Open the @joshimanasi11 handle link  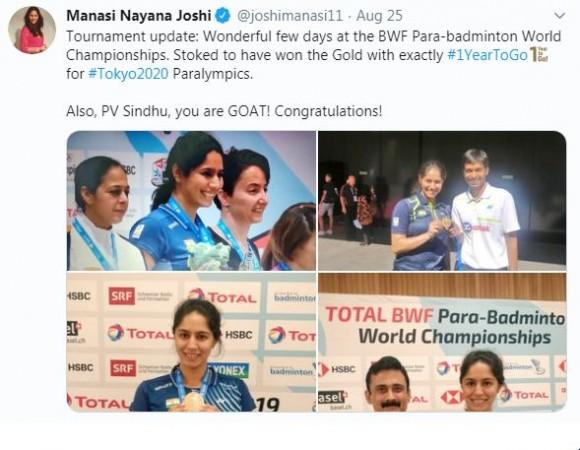pyautogui.click(x=290, y=16)
